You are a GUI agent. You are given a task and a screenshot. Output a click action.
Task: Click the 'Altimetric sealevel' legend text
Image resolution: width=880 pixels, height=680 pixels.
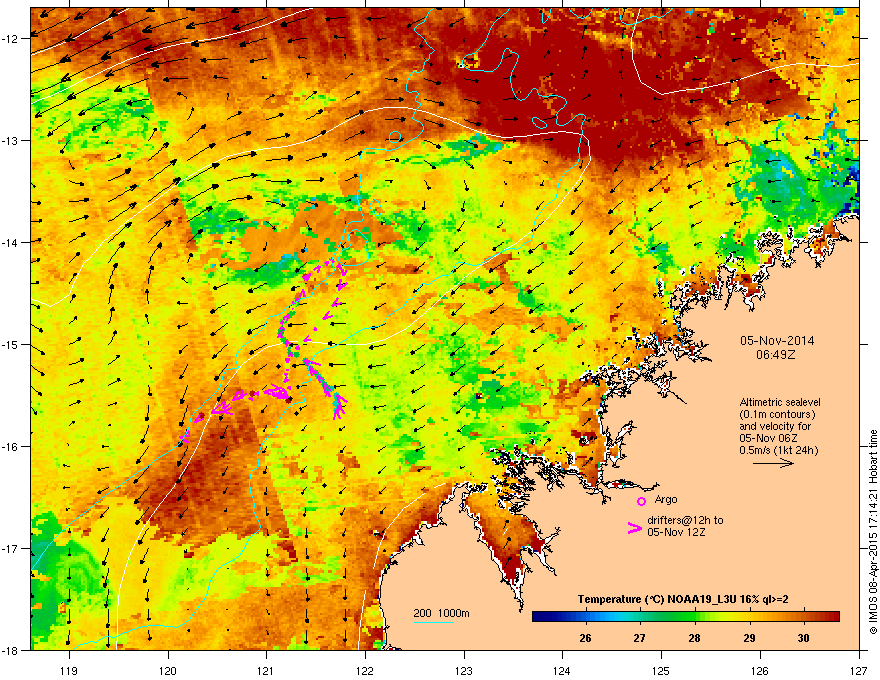[780, 402]
